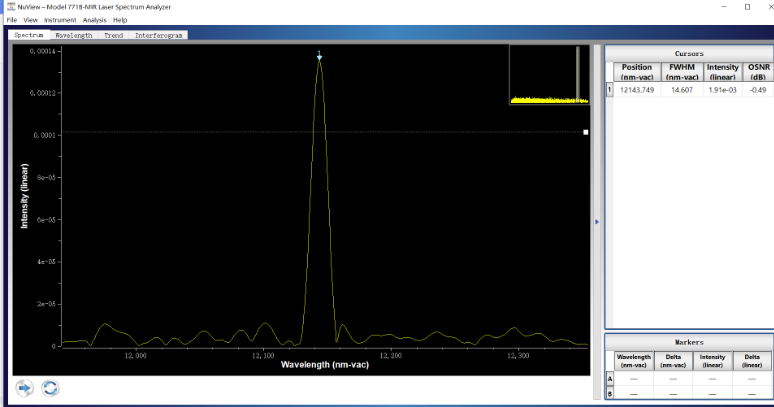
Task: Open the File menu
Action: (x=12, y=20)
